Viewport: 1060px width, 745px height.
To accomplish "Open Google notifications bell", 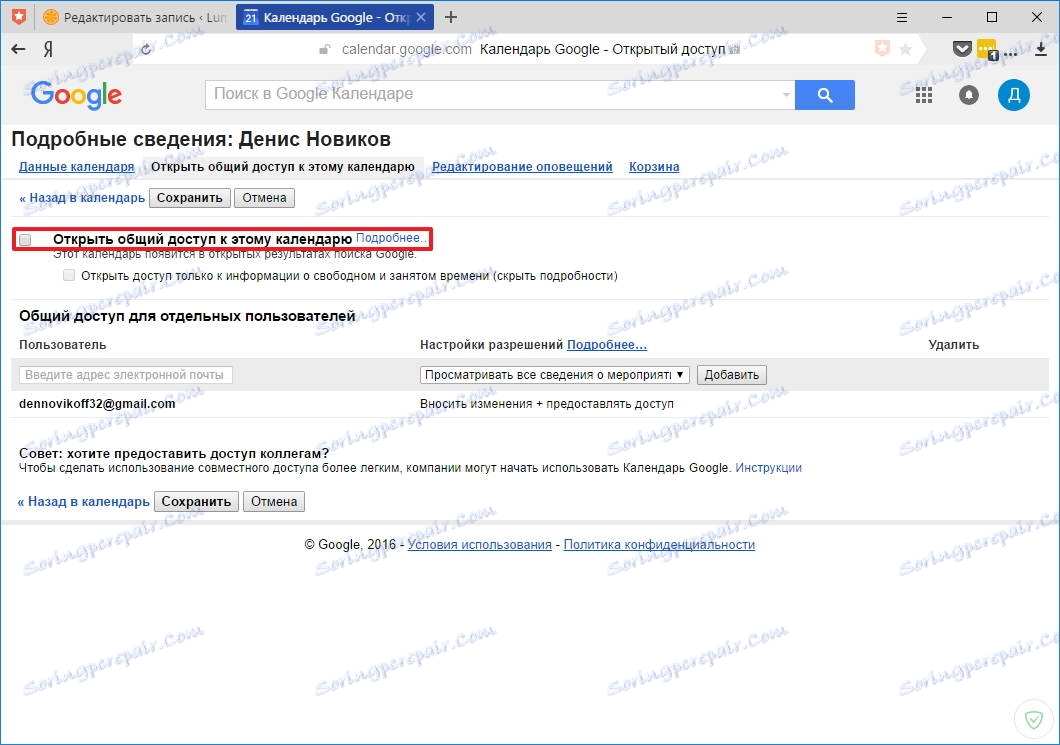I will [x=969, y=95].
